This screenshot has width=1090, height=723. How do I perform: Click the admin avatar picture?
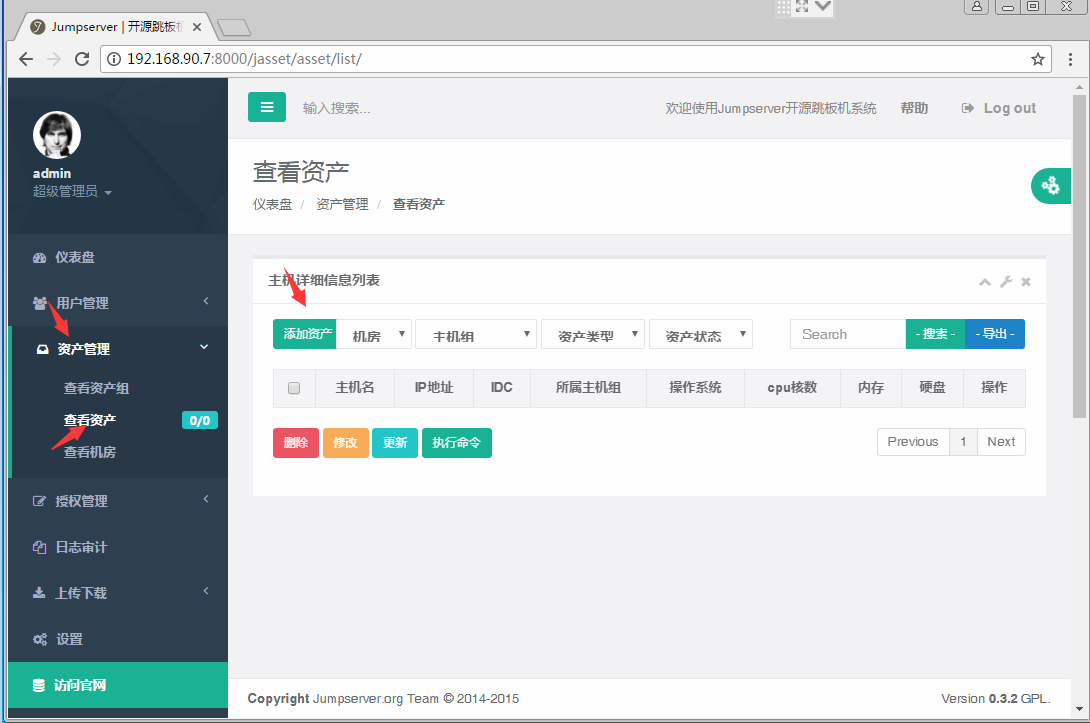tap(57, 135)
